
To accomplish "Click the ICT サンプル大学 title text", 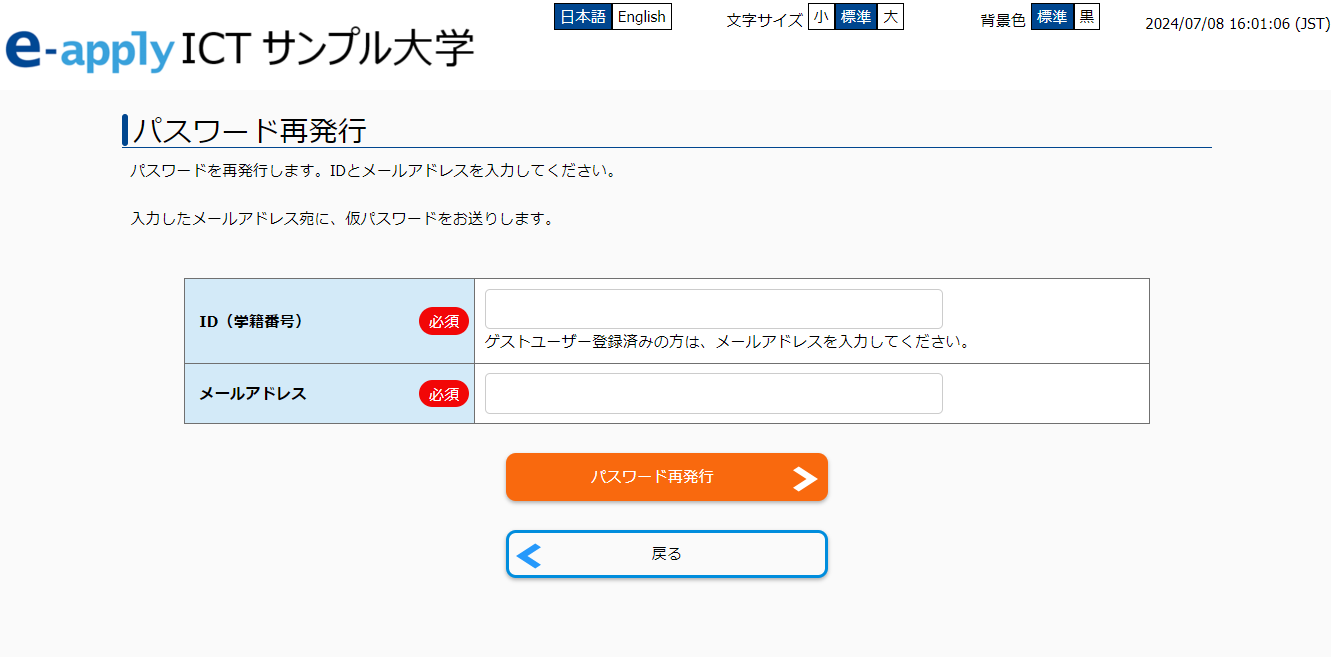I will tap(328, 49).
